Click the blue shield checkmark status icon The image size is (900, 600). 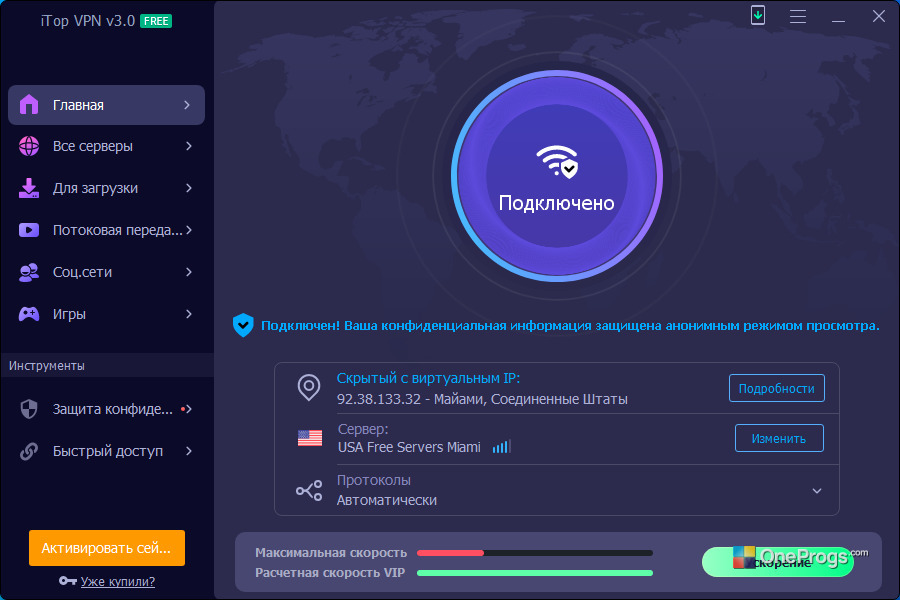pyautogui.click(x=243, y=326)
